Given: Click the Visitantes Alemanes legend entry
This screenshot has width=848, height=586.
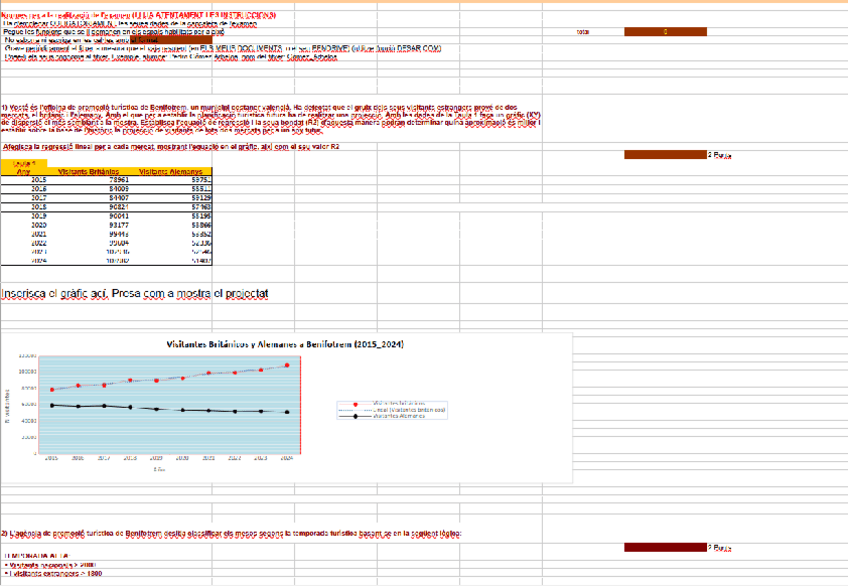Looking at the screenshot, I should point(397,415).
